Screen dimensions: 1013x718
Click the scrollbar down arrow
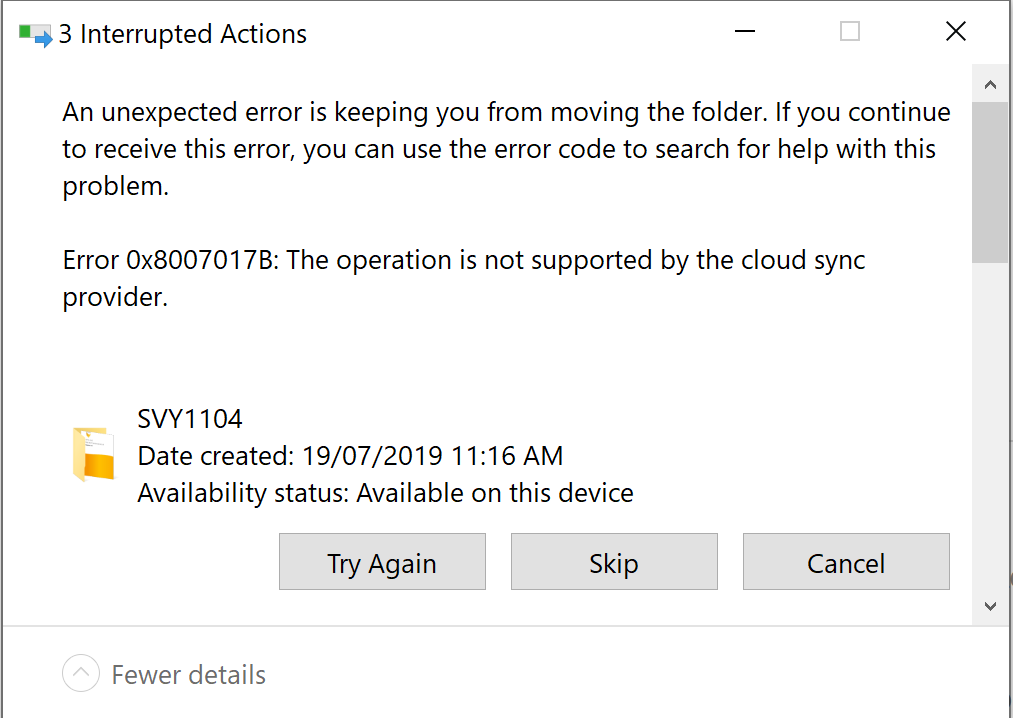pyautogui.click(x=990, y=606)
